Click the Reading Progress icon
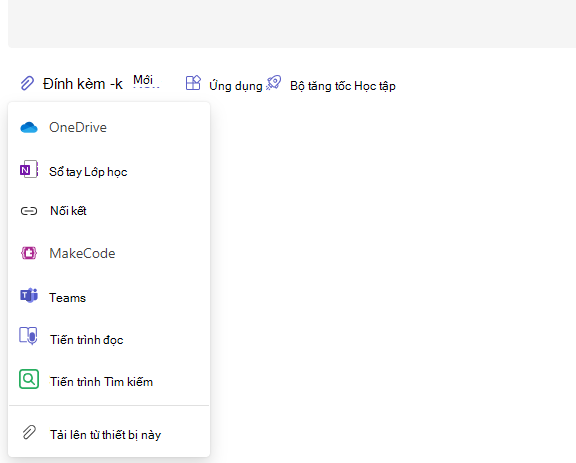This screenshot has width=576, height=463. click(29, 336)
